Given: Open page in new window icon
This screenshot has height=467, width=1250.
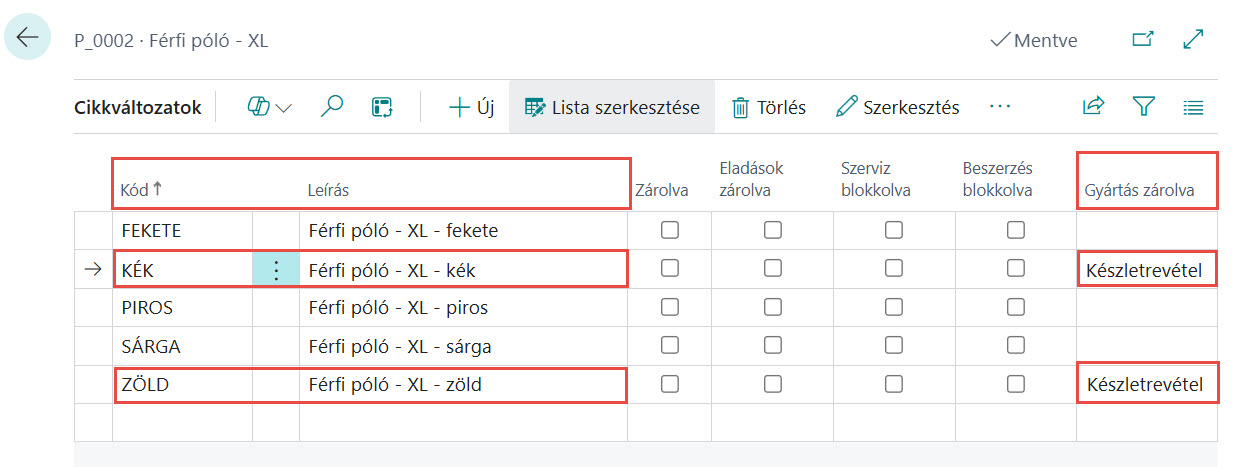Looking at the screenshot, I should [x=1142, y=40].
